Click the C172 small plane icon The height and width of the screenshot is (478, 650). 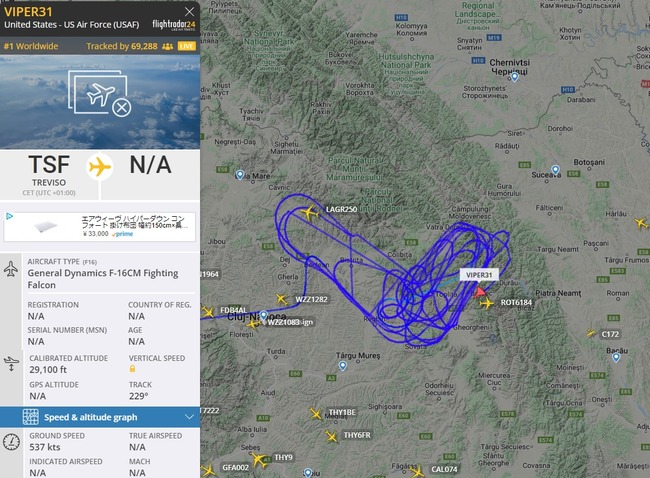(x=591, y=332)
